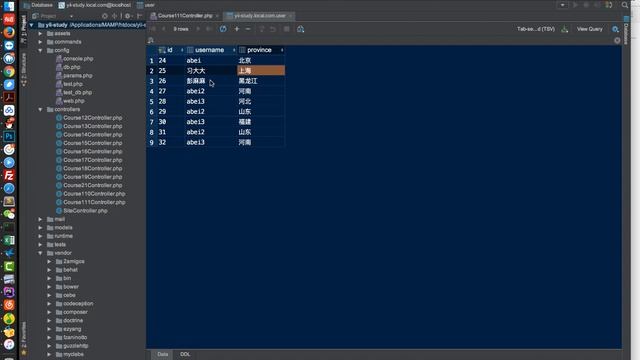
Task: Open the Database tool window side tab
Action: (x=626, y=29)
